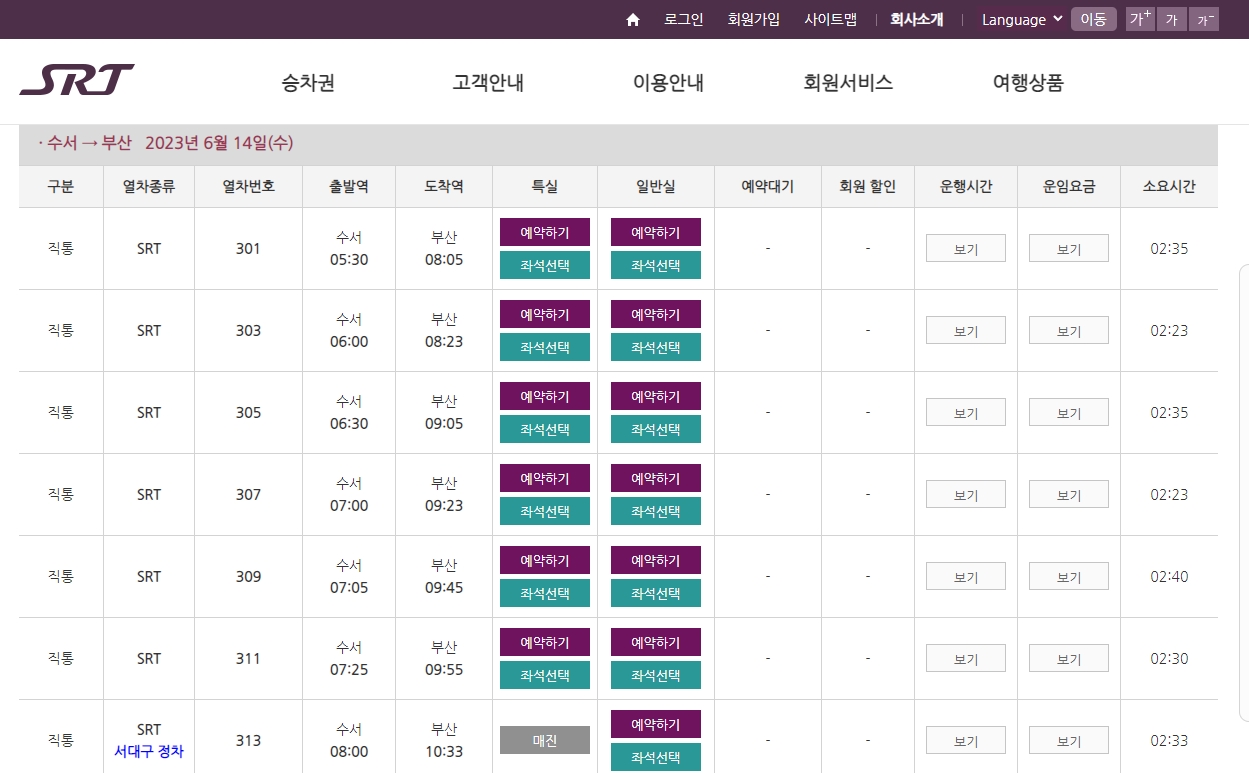Click the 소요시간 column header
Image resolution: width=1249 pixels, height=773 pixels.
1169,187
